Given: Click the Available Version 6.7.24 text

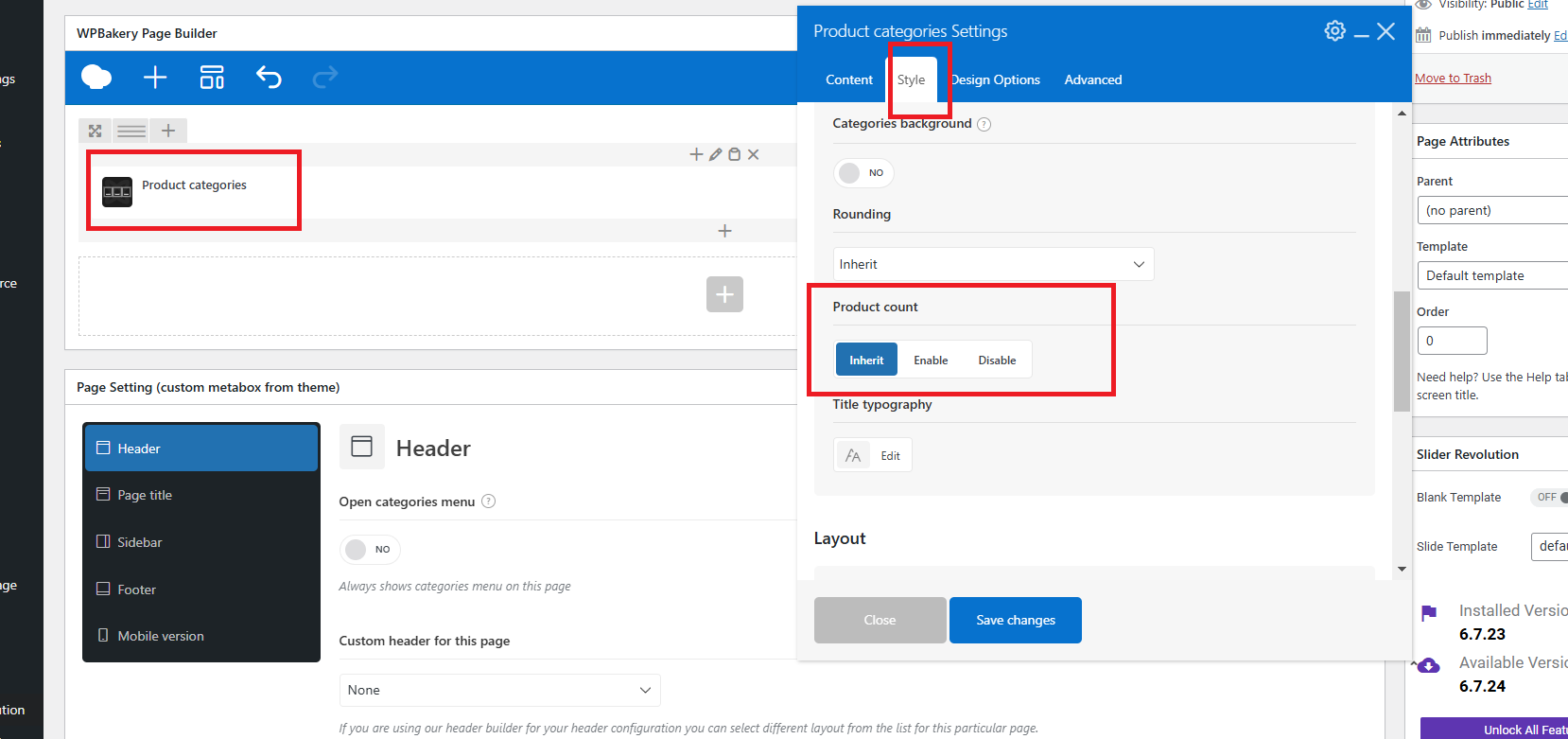Looking at the screenshot, I should pyautogui.click(x=1482, y=686).
